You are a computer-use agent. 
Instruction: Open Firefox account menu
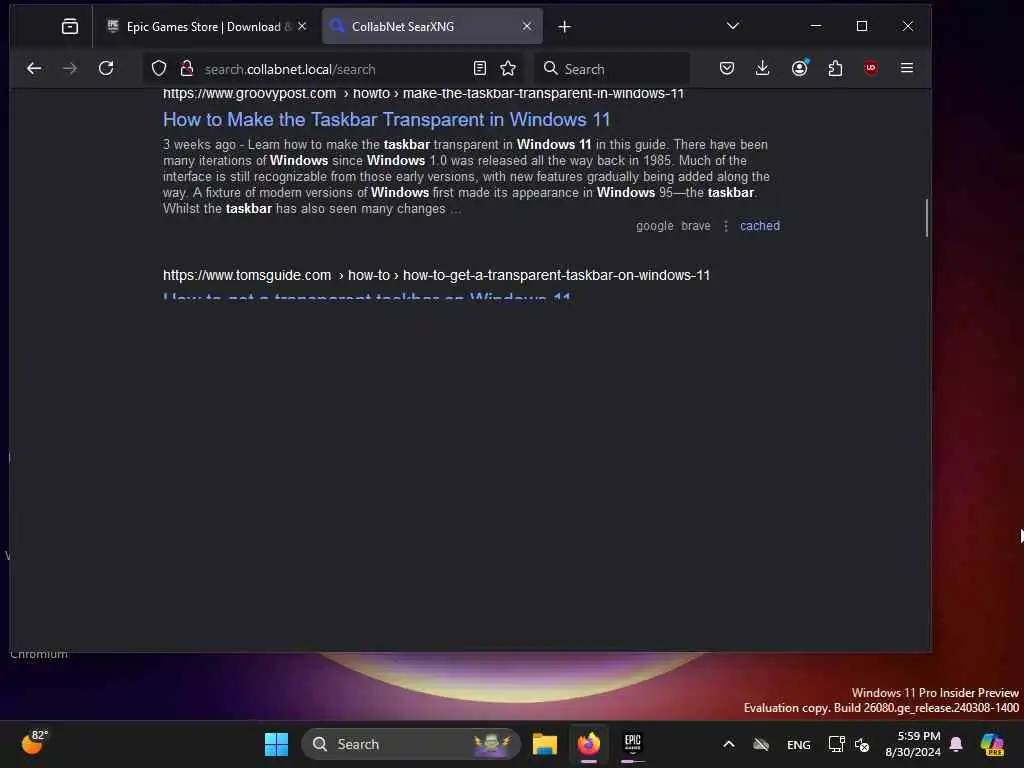799,68
